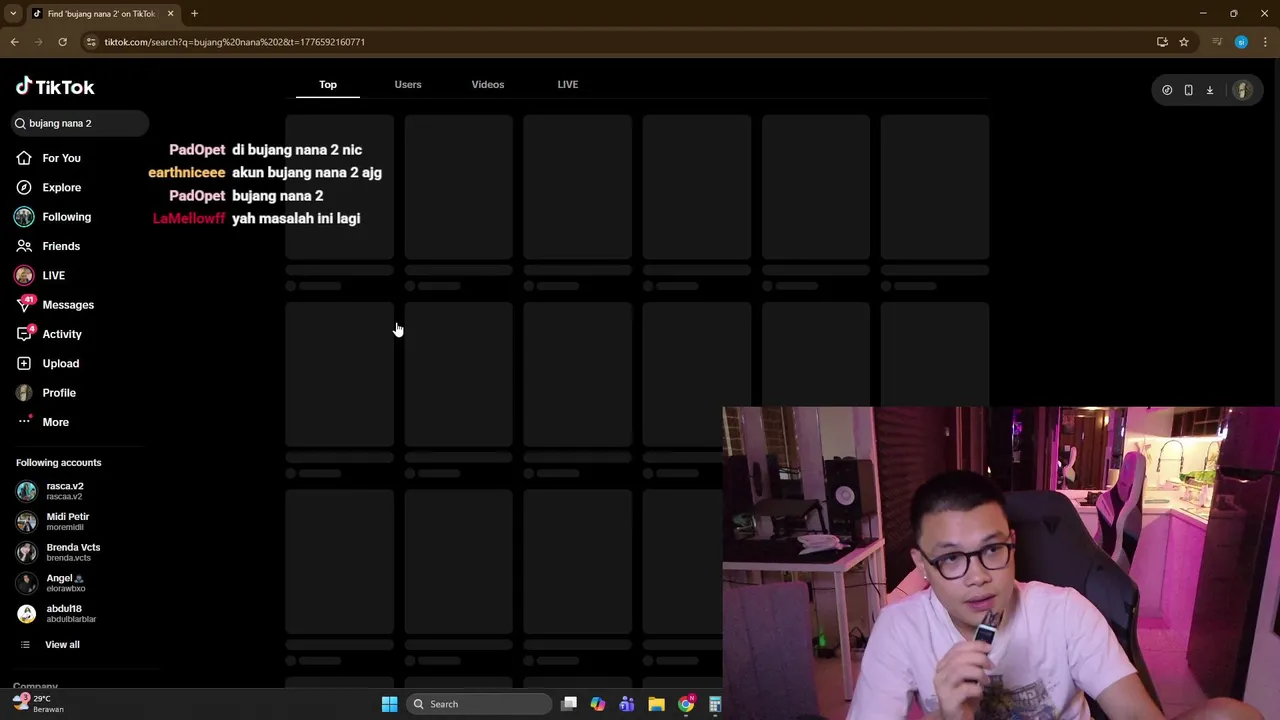Open the For You home icon
Viewport: 1280px width, 720px height.
click(x=24, y=158)
